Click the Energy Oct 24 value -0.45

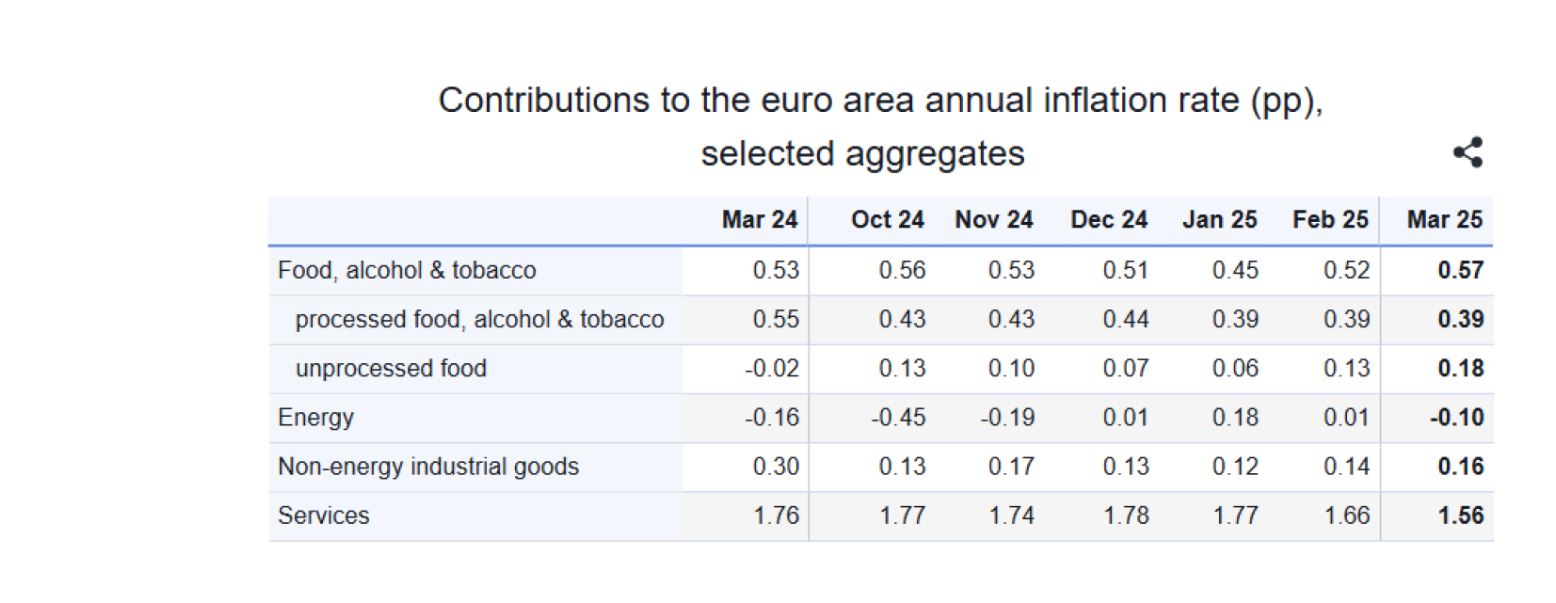(x=897, y=418)
